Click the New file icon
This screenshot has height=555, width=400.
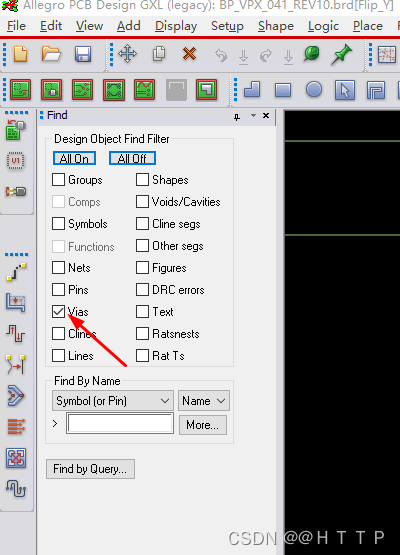click(x=20, y=54)
